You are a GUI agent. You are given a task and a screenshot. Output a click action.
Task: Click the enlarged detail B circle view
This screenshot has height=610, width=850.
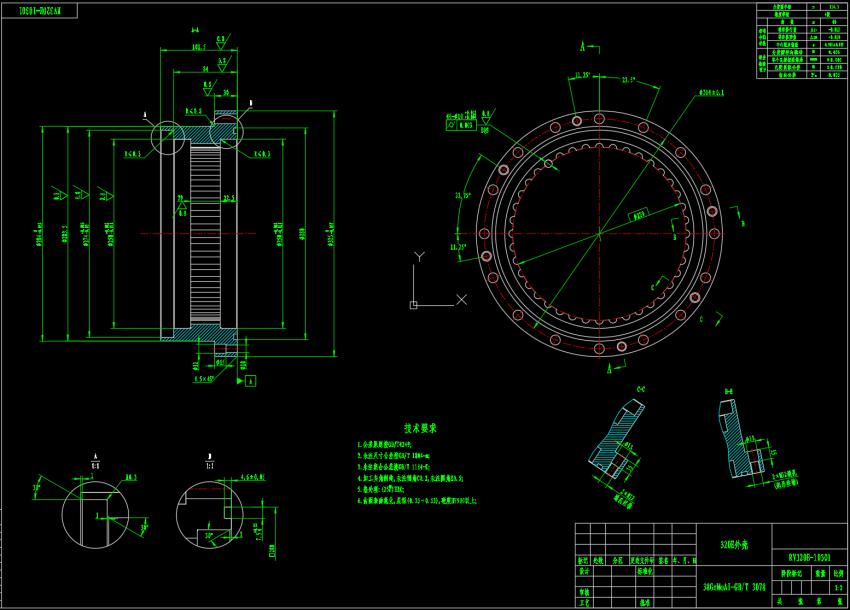(x=210, y=515)
